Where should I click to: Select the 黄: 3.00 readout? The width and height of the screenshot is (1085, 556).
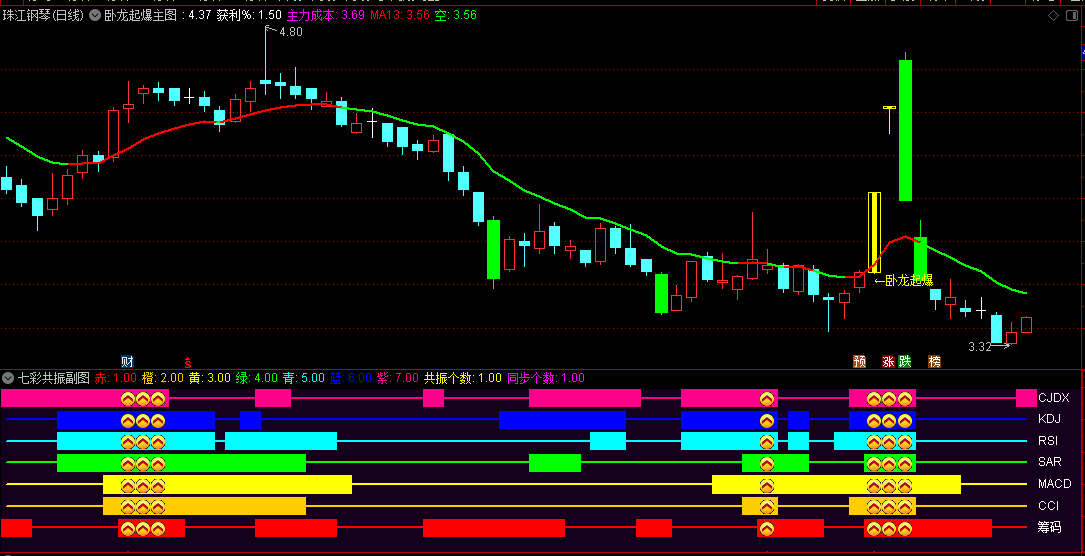coord(210,378)
